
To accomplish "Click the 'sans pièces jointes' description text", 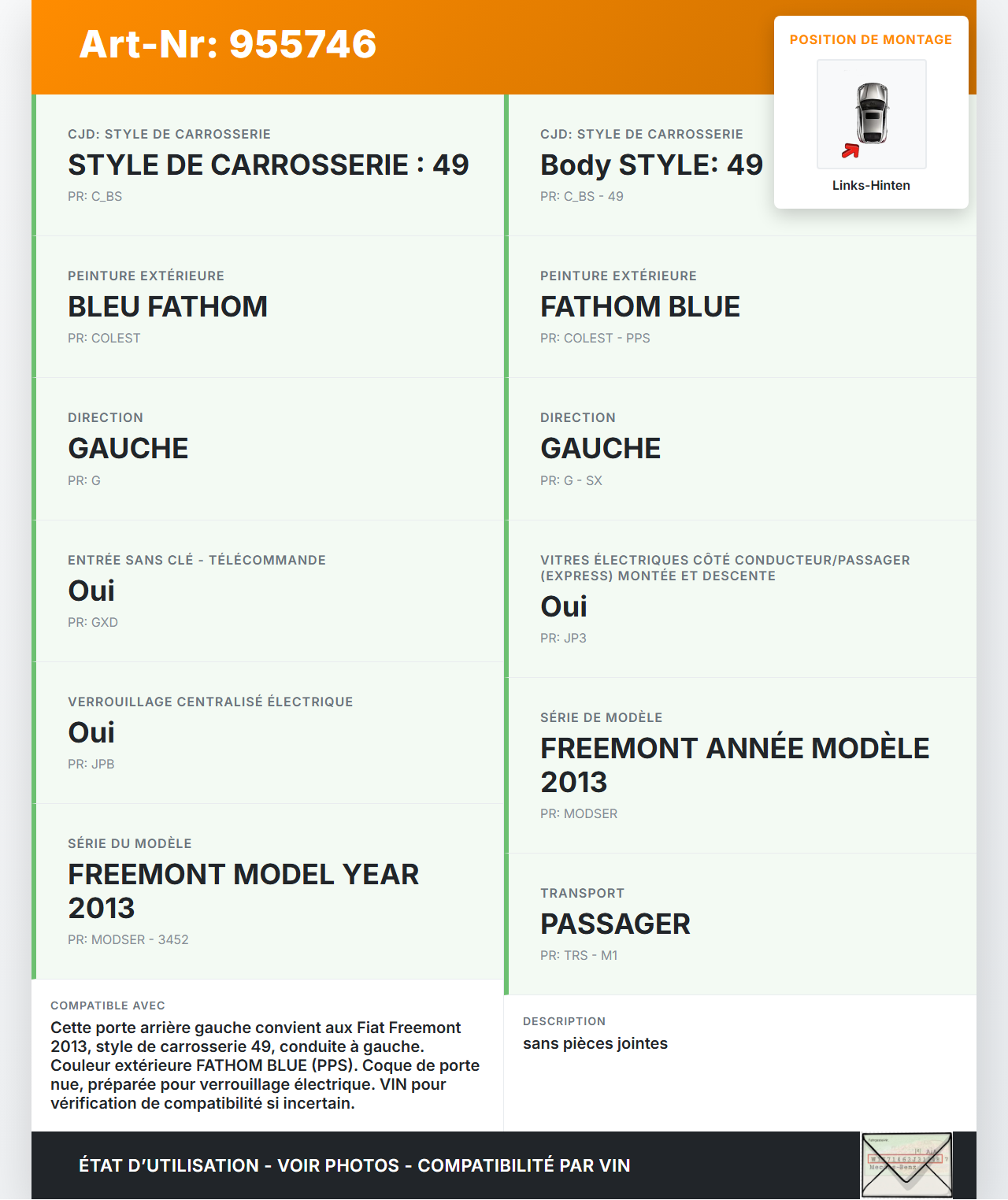I will 595,1043.
